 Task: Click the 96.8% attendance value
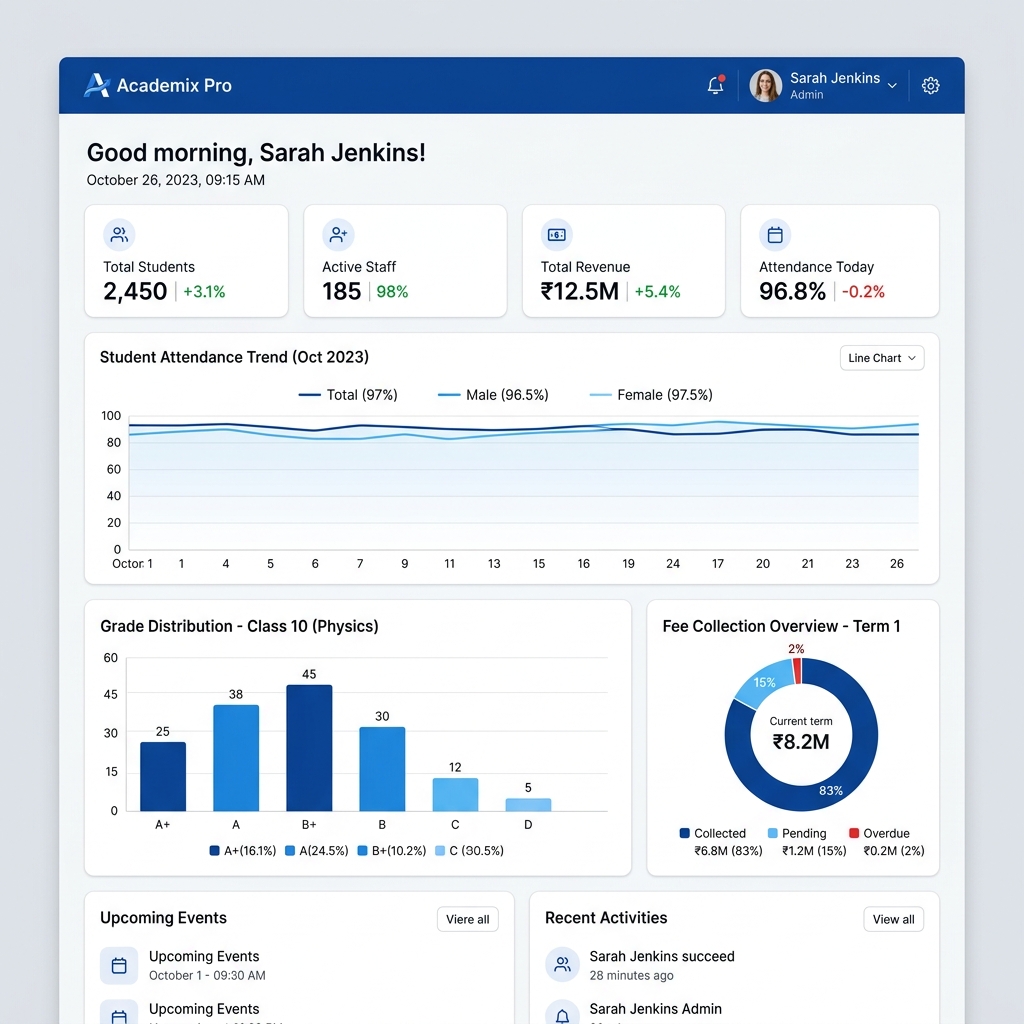[x=792, y=291]
